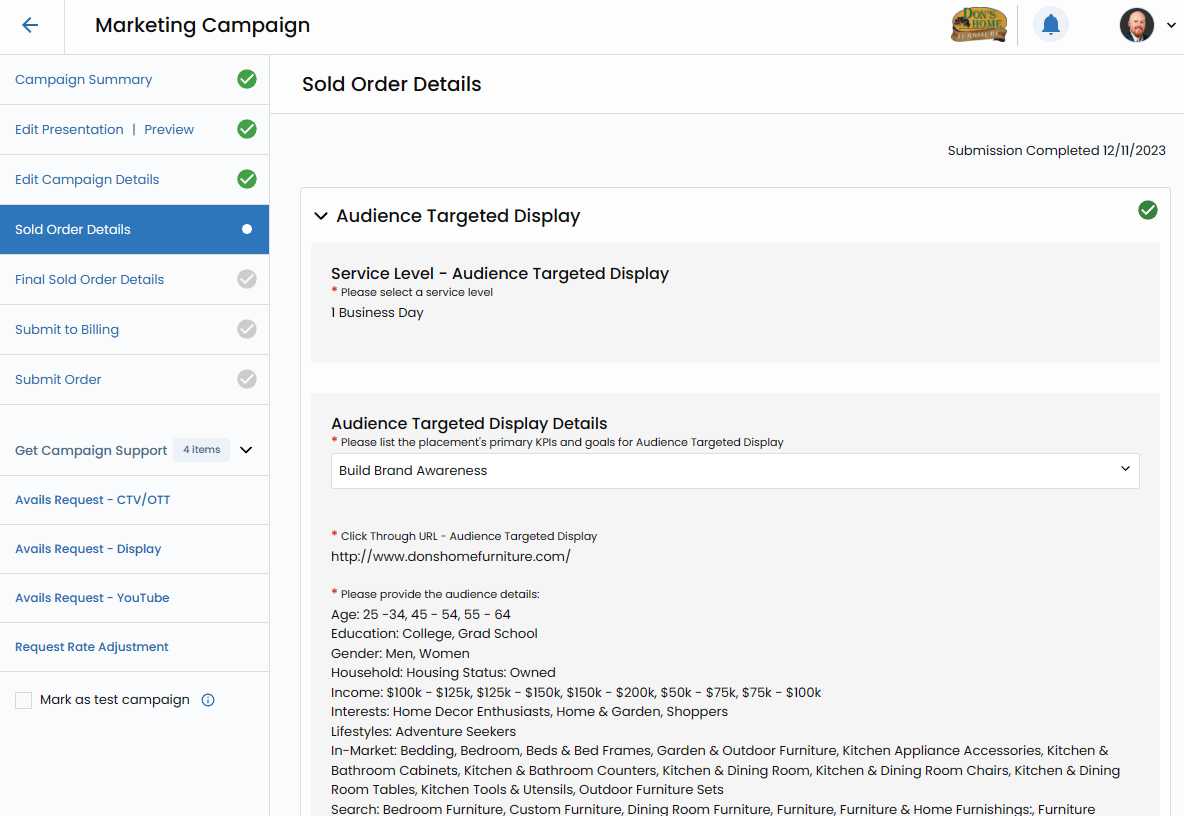This screenshot has height=816, width=1184.
Task: Enable the Mark as test campaign checkbox
Action: point(24,700)
